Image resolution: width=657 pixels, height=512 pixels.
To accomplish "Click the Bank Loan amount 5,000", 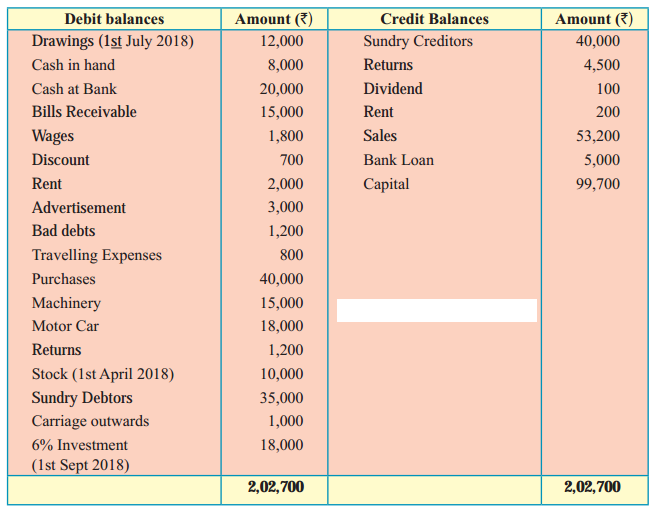I will click(602, 160).
